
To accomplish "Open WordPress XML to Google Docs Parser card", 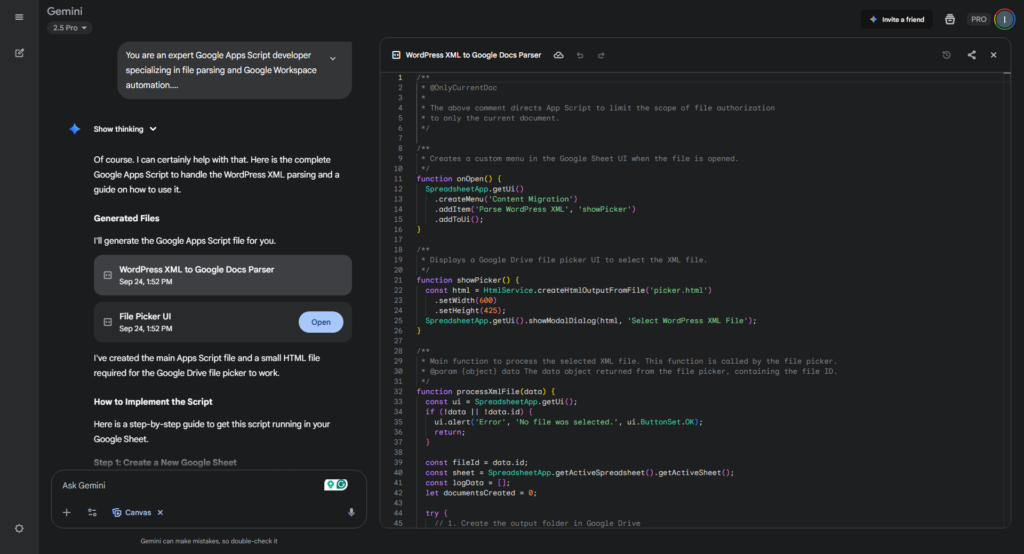I will pos(223,275).
